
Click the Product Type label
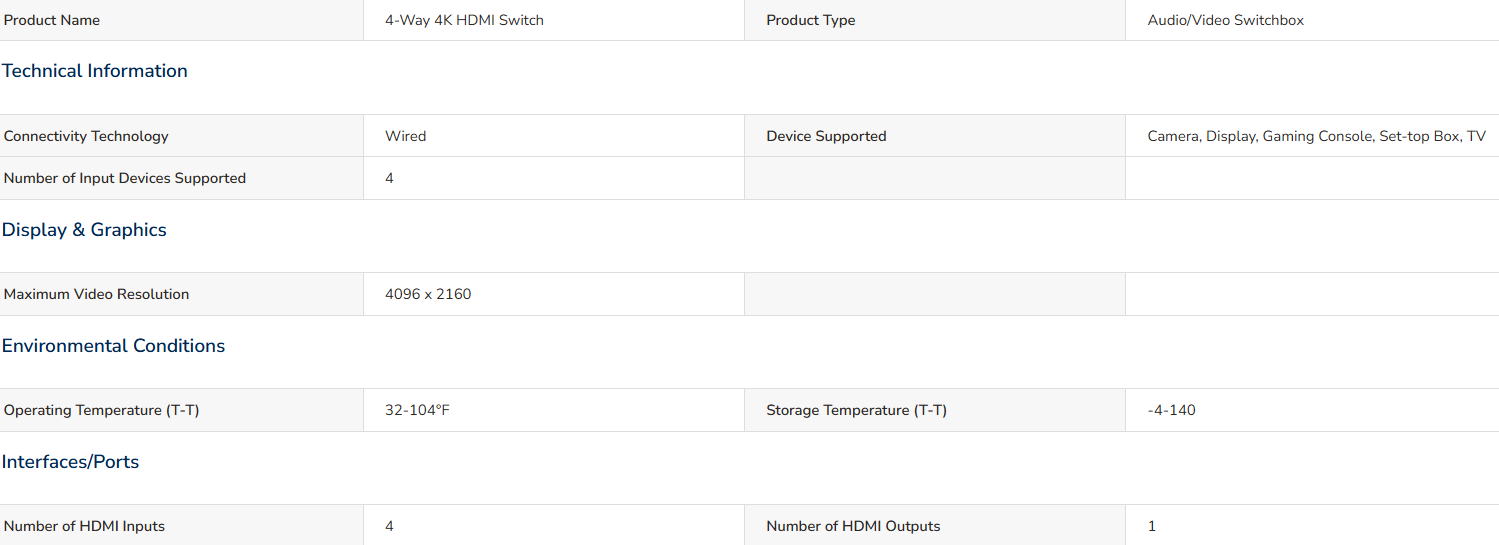[810, 20]
